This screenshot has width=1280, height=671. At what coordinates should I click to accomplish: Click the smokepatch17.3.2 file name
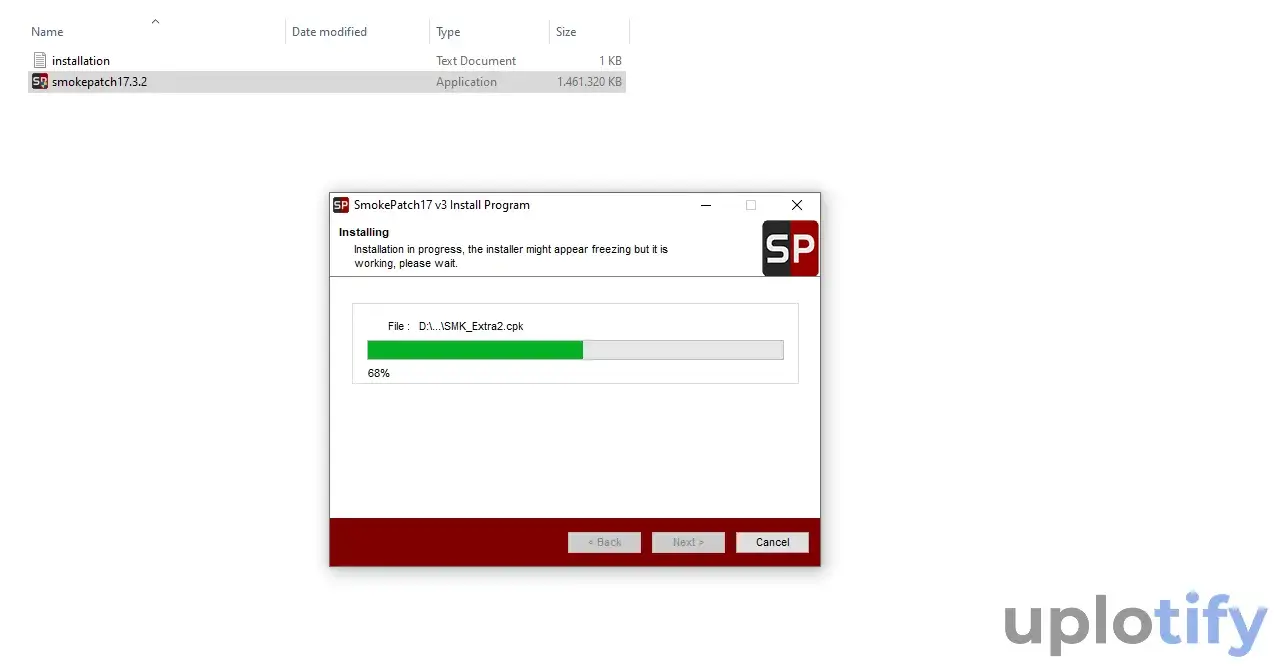99,82
